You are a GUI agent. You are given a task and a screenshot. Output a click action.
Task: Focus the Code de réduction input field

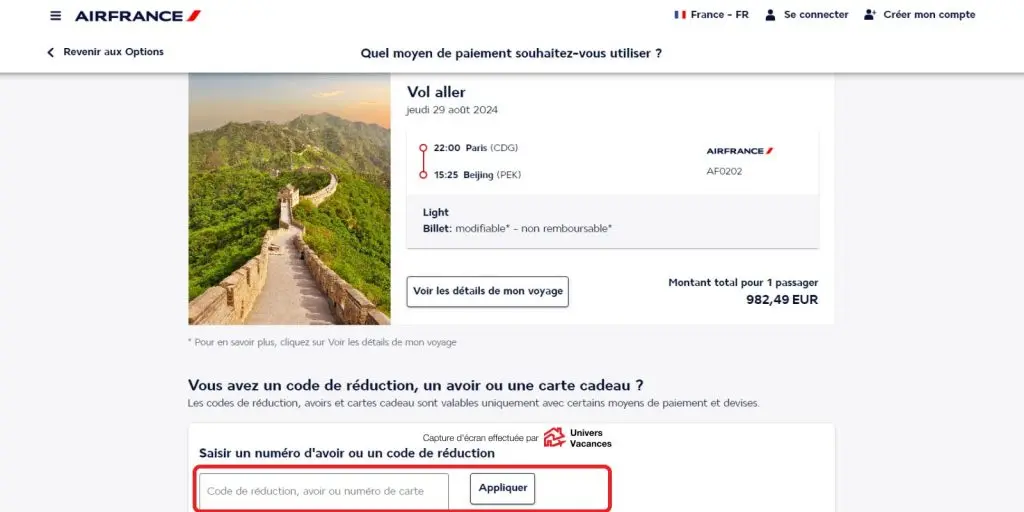tap(324, 491)
